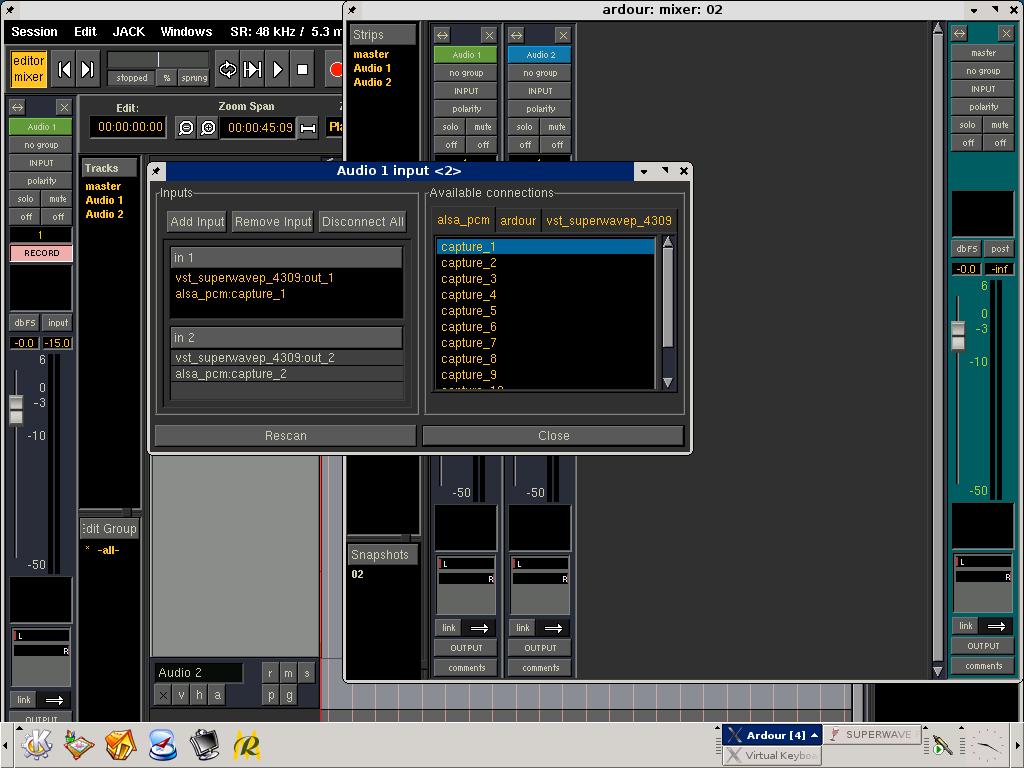Toggle link button on master strip
Image resolution: width=1024 pixels, height=768 pixels.
click(965, 626)
